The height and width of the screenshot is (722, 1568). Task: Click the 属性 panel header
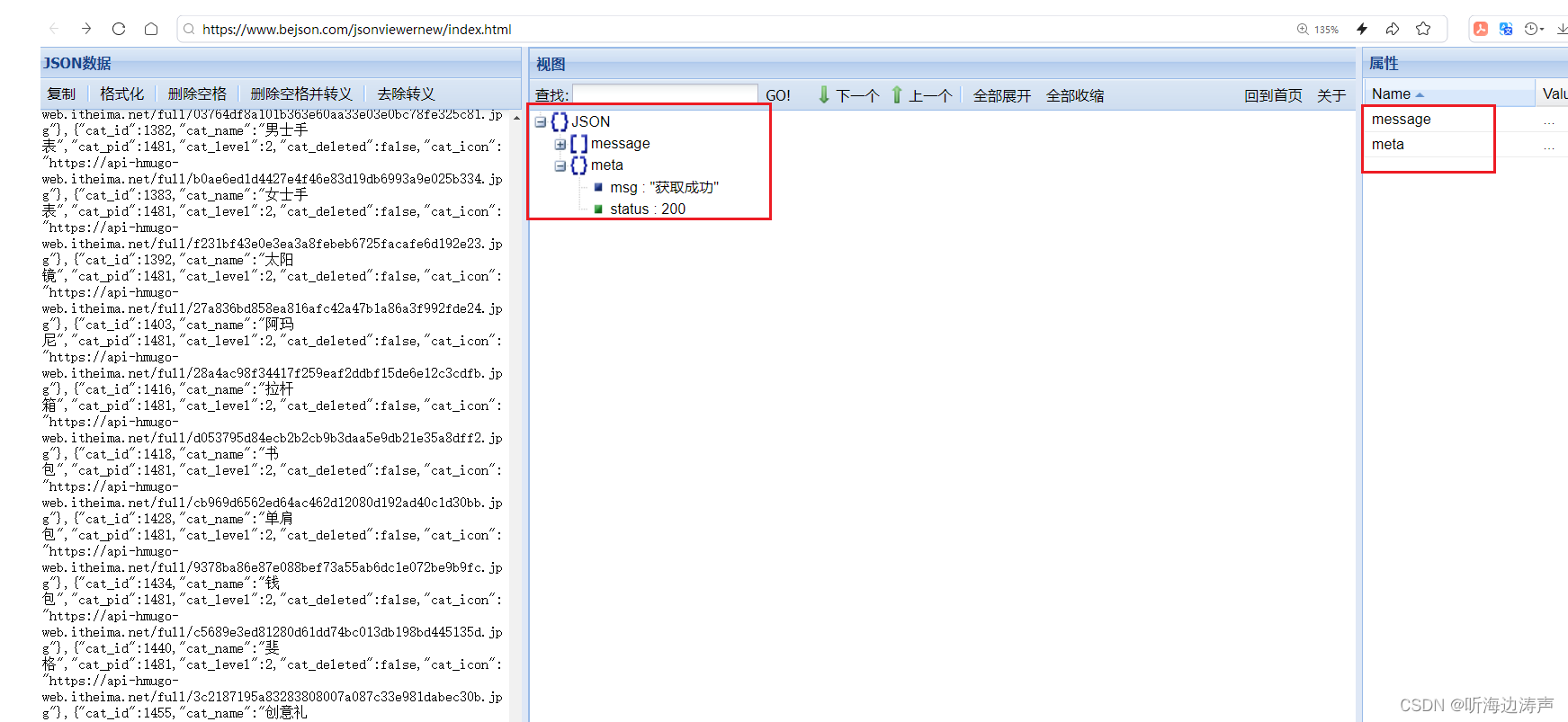tap(1465, 63)
